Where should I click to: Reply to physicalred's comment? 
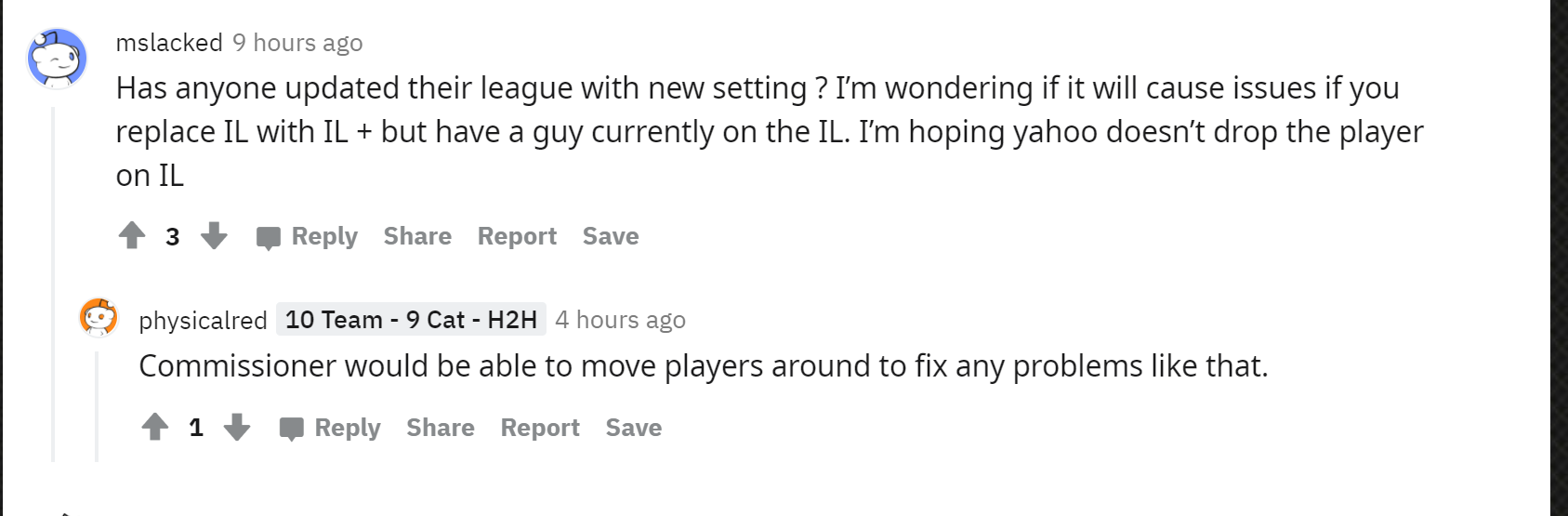pyautogui.click(x=331, y=429)
